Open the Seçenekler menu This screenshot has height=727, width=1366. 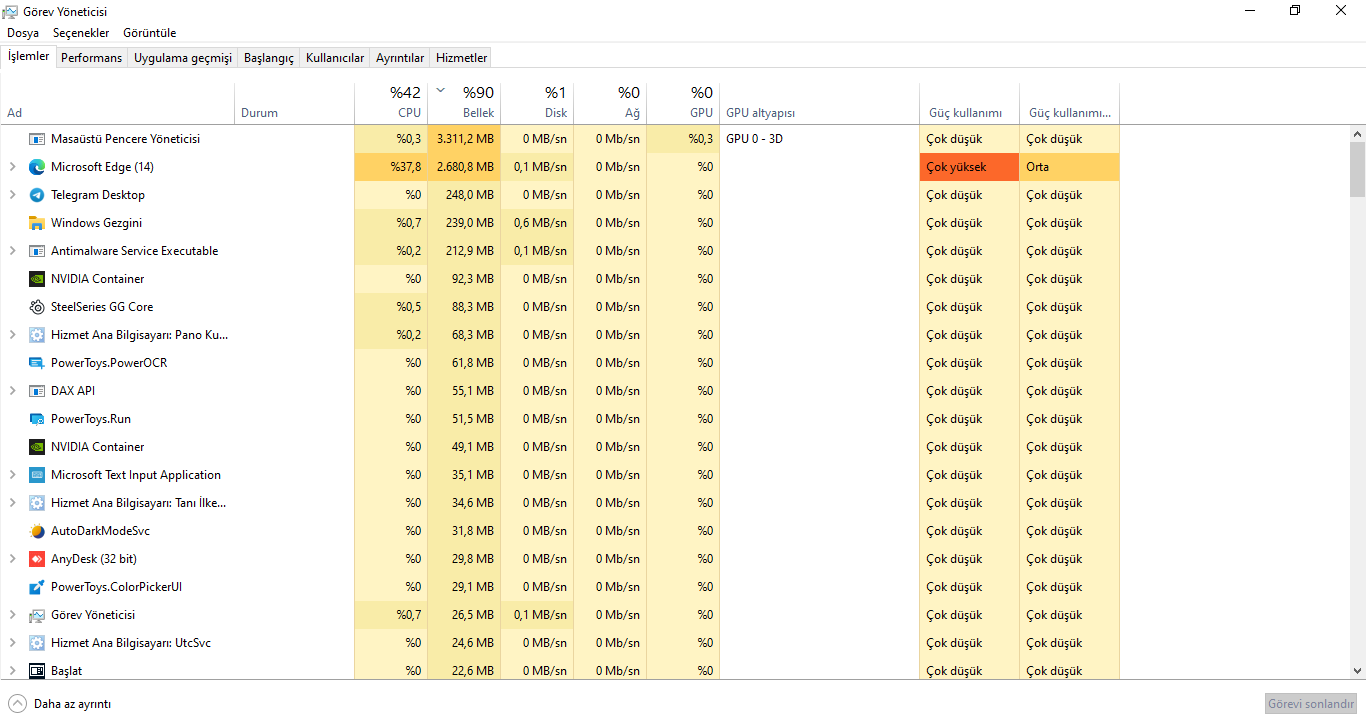[x=81, y=33]
